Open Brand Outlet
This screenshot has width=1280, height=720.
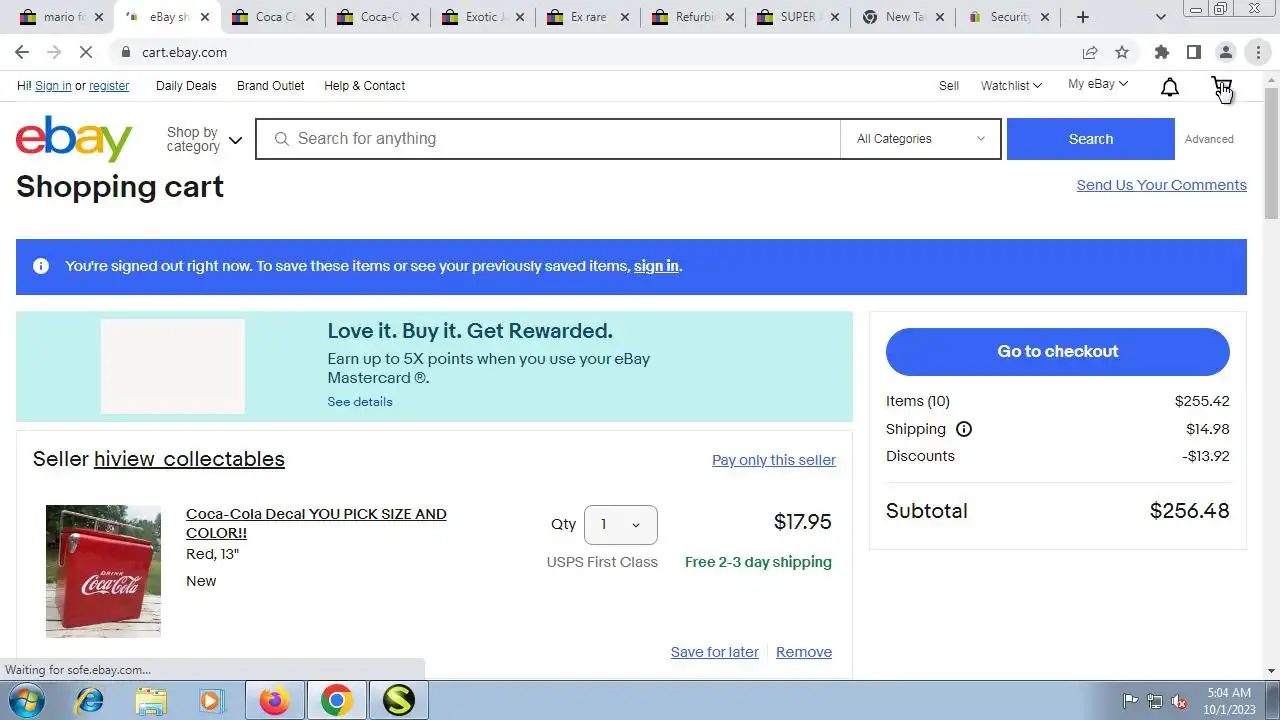[270, 86]
